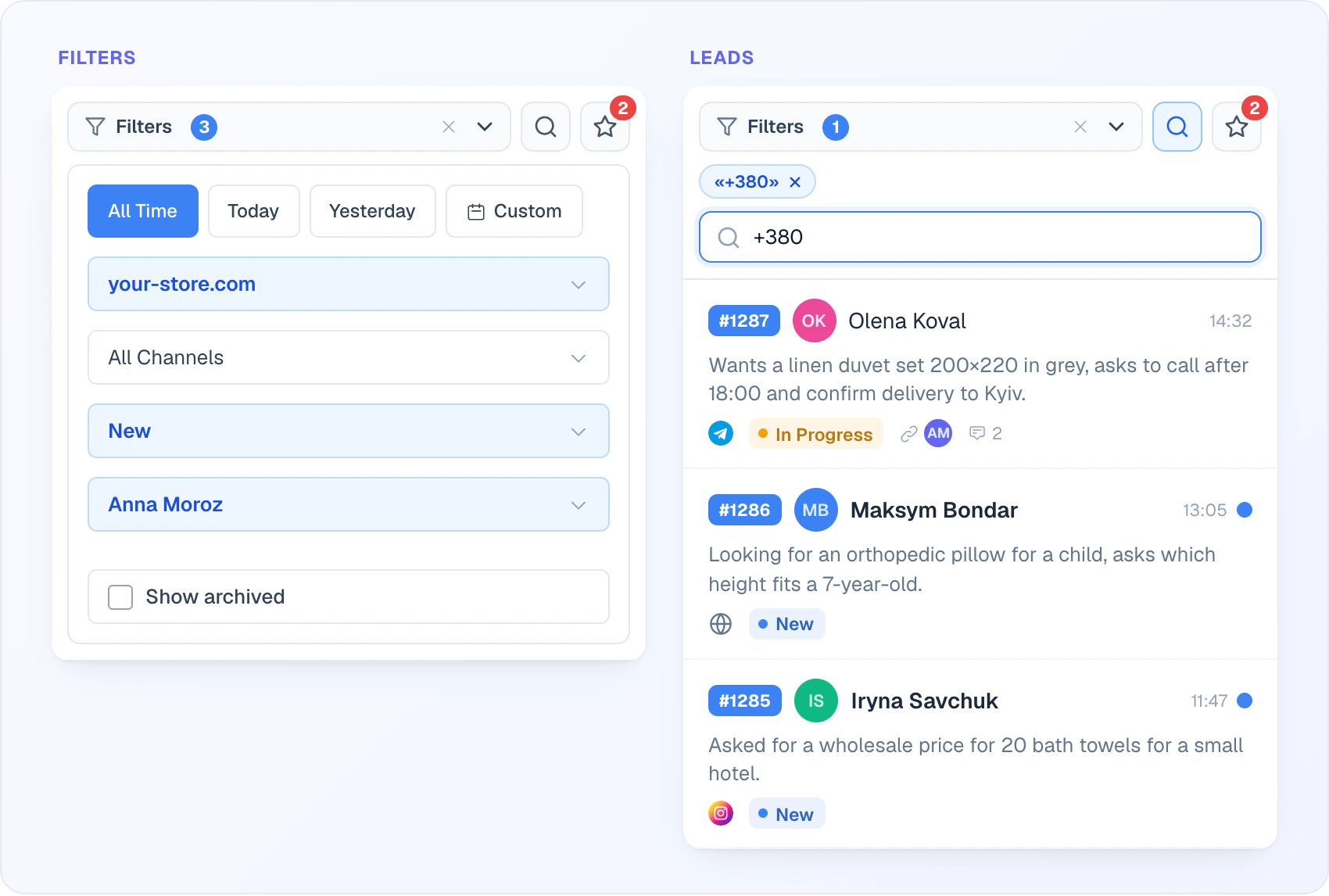Select the Today tab
The width and height of the screenshot is (1329, 896).
click(x=253, y=211)
